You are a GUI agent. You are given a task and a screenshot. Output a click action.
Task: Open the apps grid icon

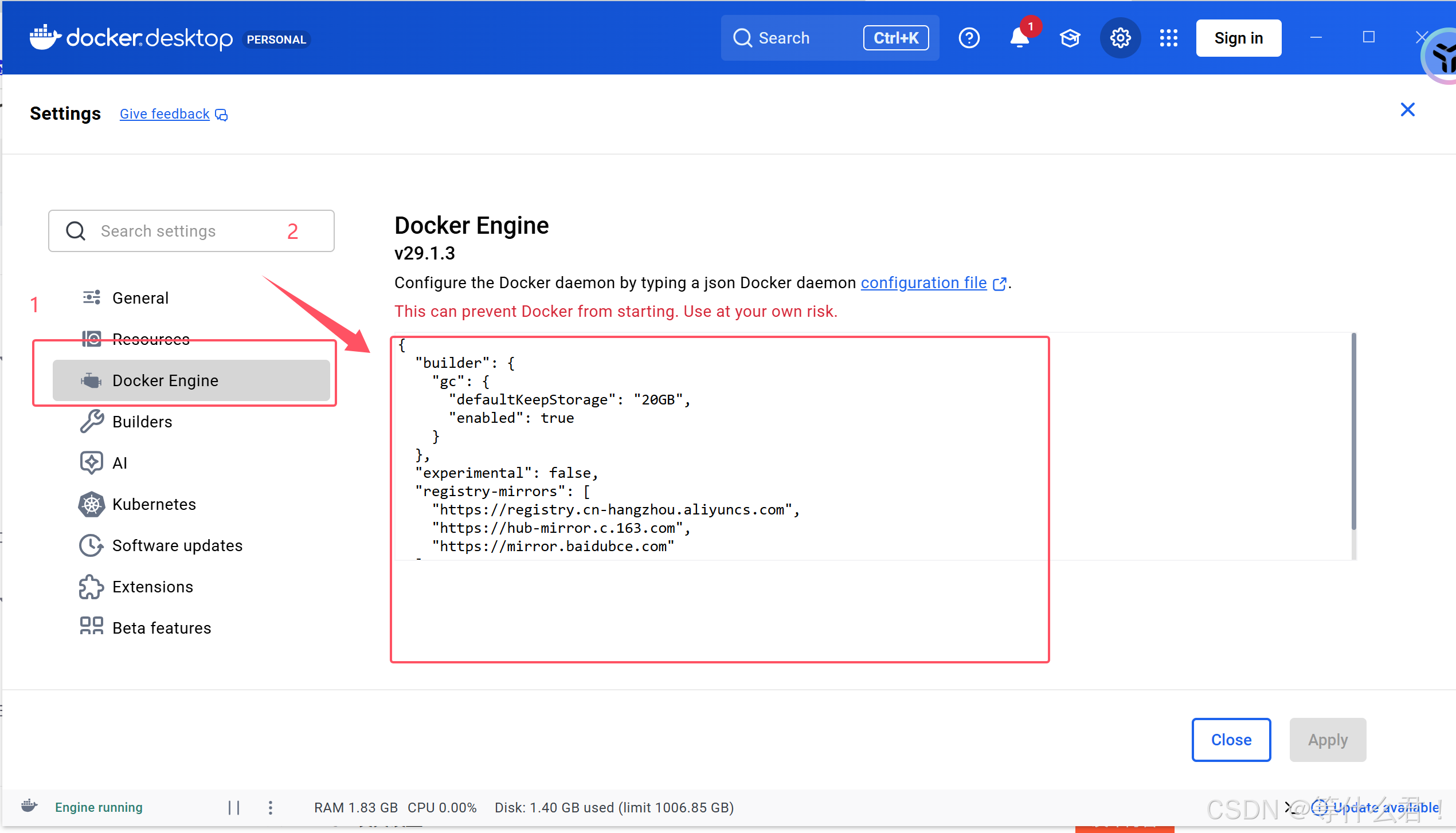tap(1168, 38)
